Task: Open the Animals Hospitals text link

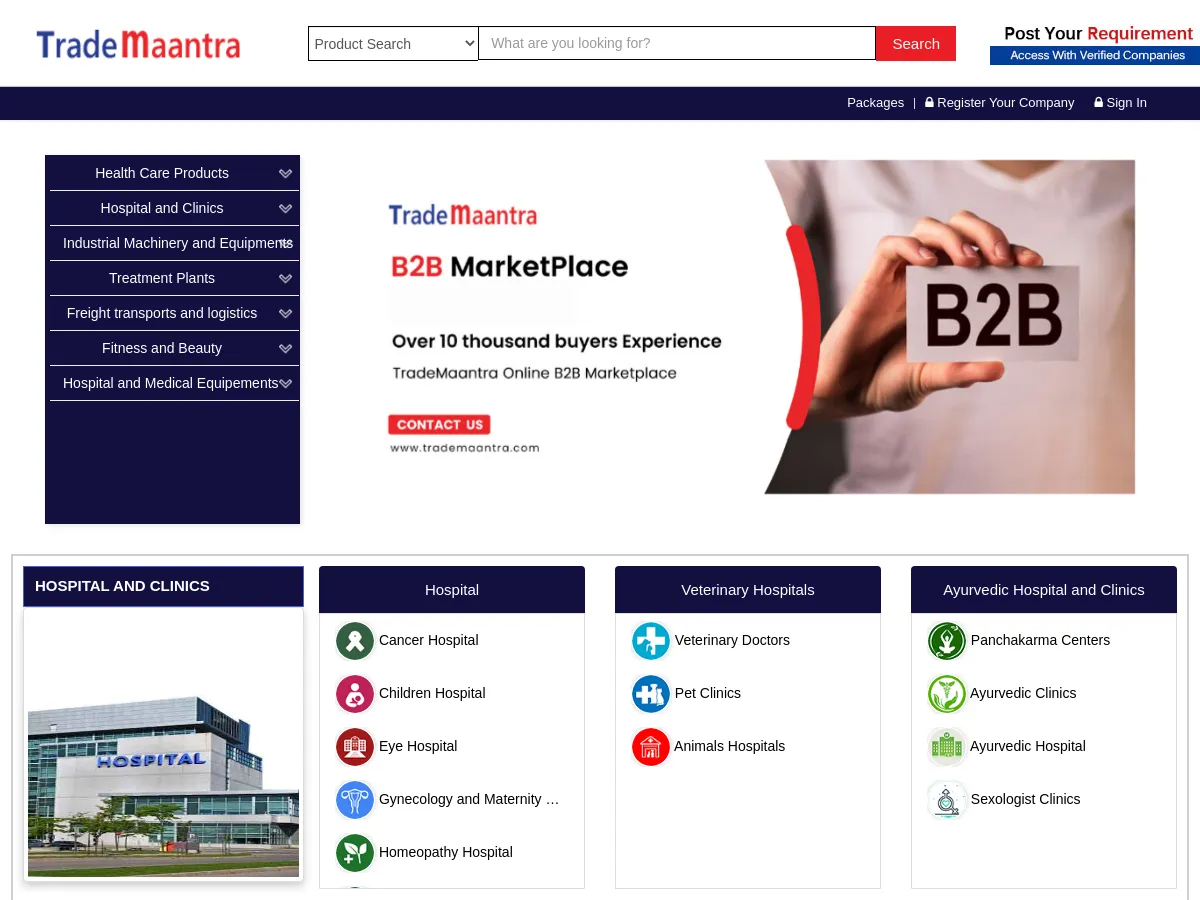Action: 729,746
